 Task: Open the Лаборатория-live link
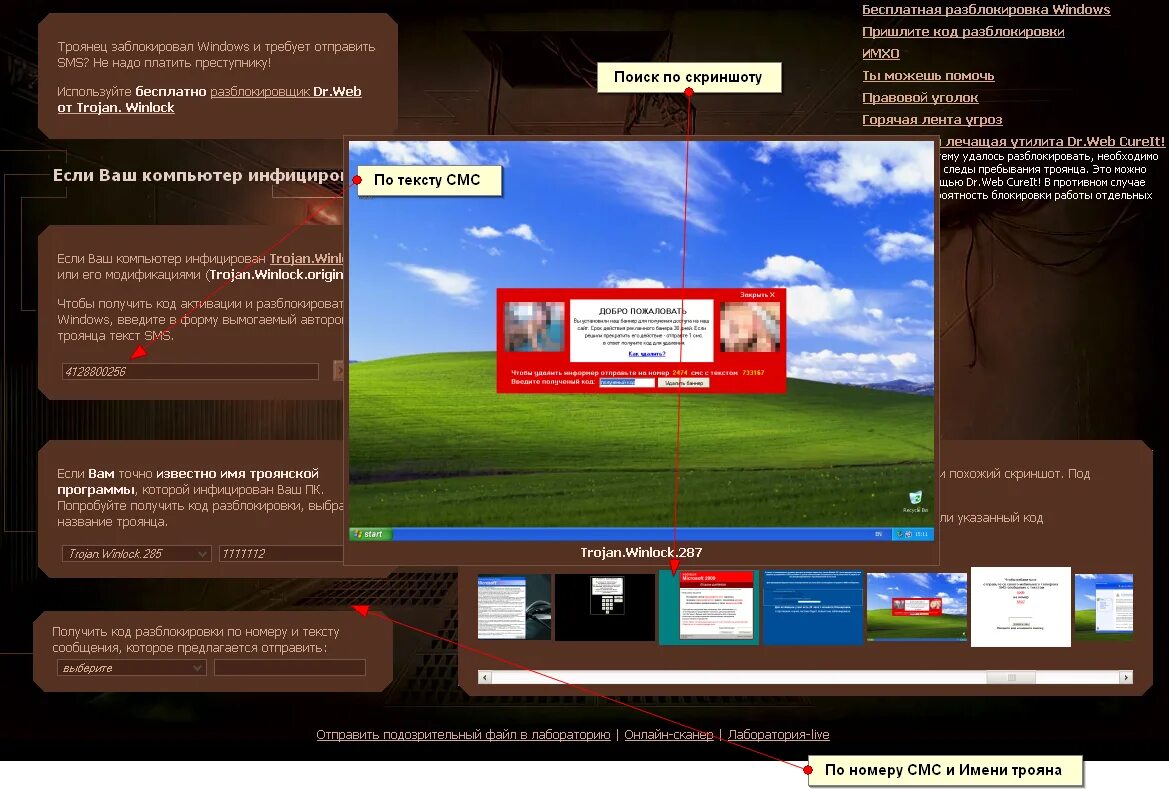pos(778,735)
